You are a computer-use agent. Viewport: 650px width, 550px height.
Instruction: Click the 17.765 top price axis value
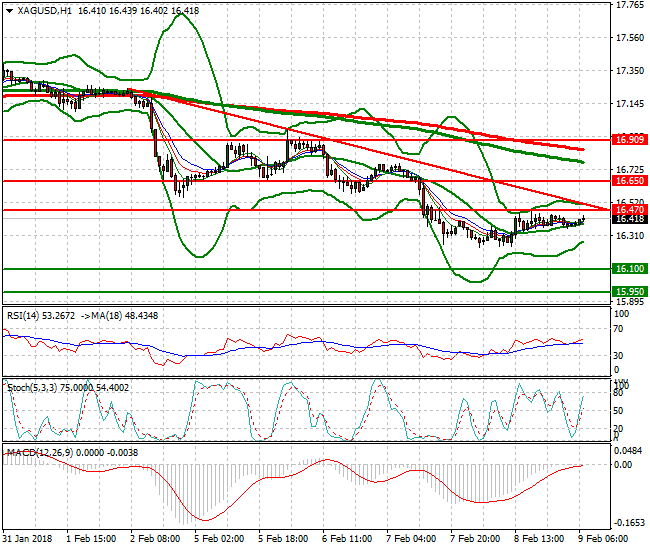(x=629, y=5)
